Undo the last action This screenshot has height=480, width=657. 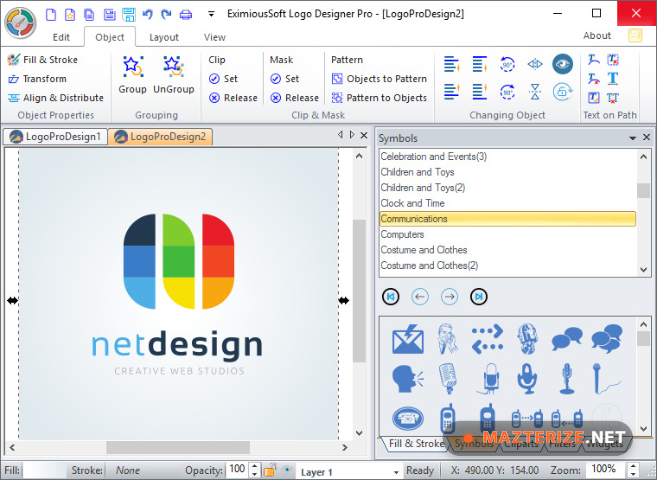coord(147,15)
